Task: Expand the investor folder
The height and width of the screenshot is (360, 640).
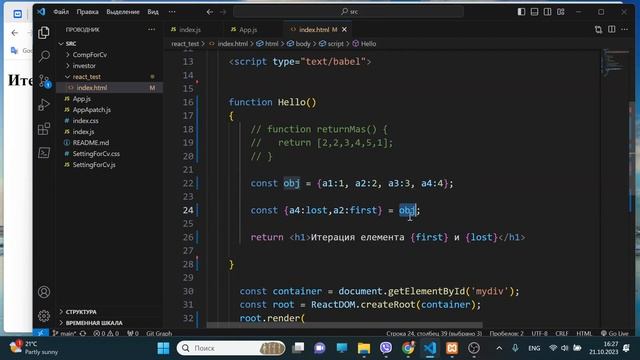Action: [x=84, y=65]
